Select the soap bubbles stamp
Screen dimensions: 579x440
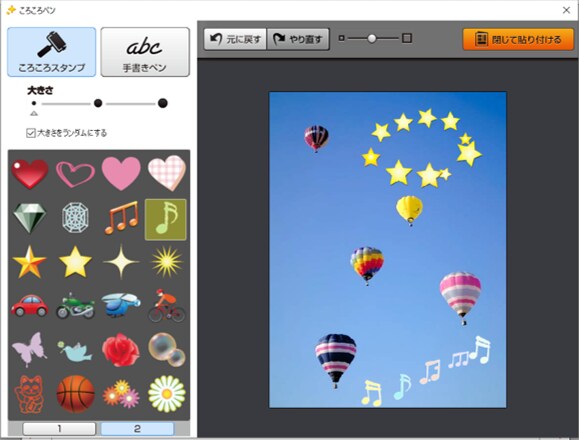(x=167, y=350)
